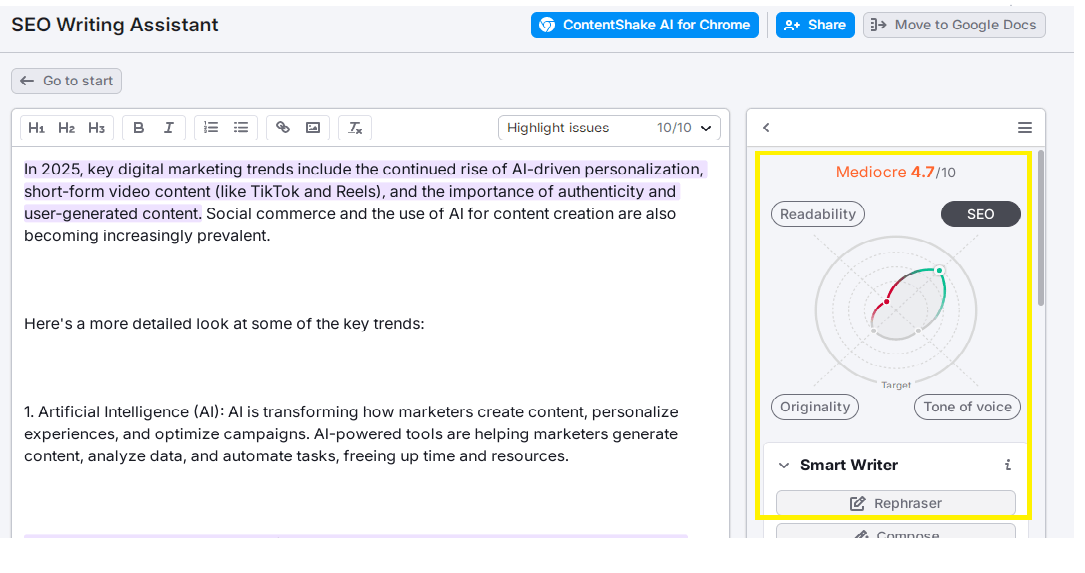
Task: Share the document
Action: (815, 25)
